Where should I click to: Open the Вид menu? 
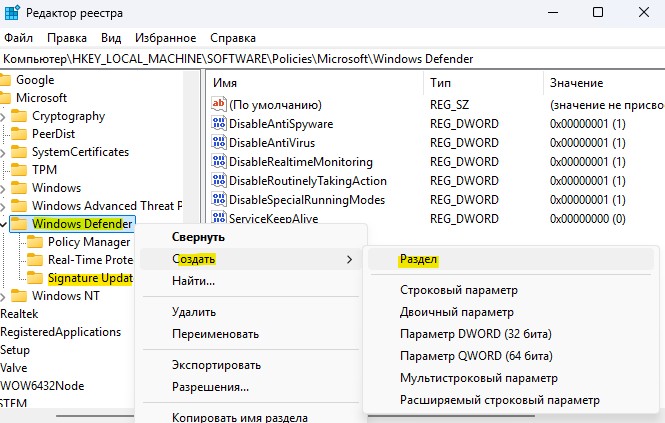pos(111,38)
